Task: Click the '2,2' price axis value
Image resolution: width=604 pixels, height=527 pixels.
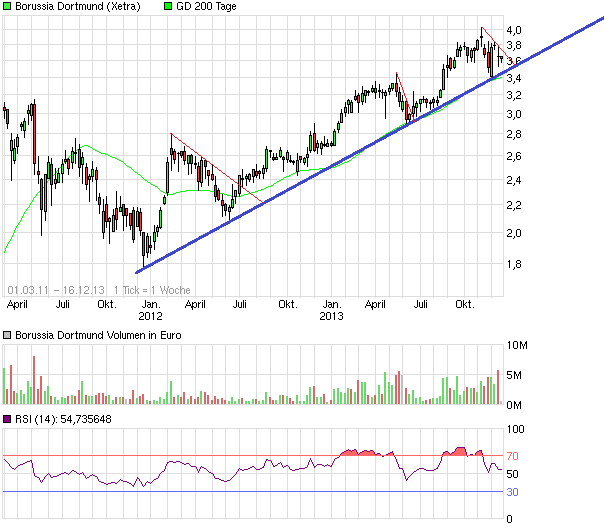Action: point(514,205)
